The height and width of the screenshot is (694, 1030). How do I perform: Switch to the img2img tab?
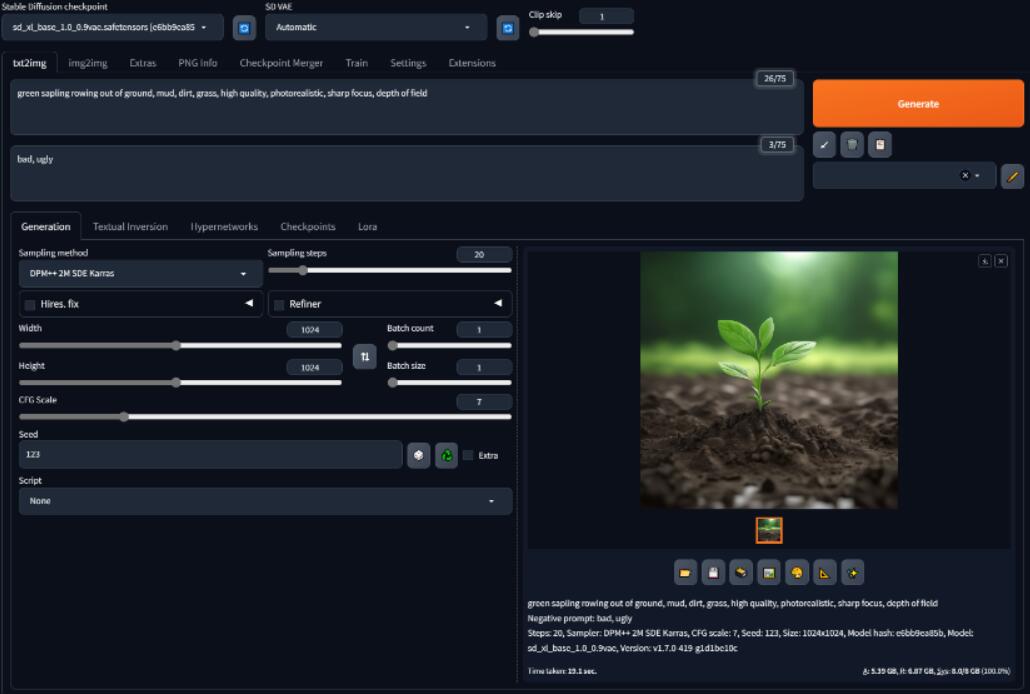(87, 63)
